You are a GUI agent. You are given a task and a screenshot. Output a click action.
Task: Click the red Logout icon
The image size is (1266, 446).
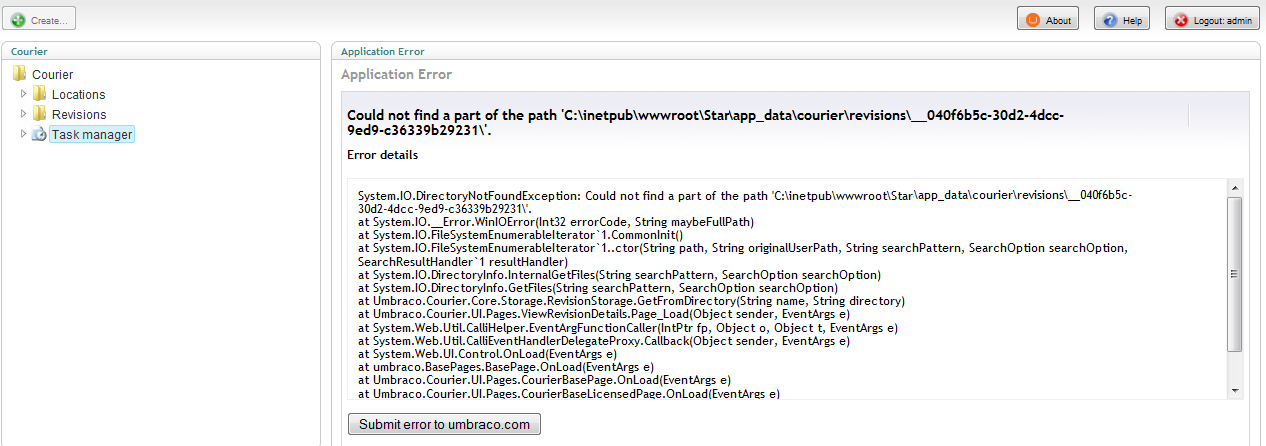(x=1181, y=20)
